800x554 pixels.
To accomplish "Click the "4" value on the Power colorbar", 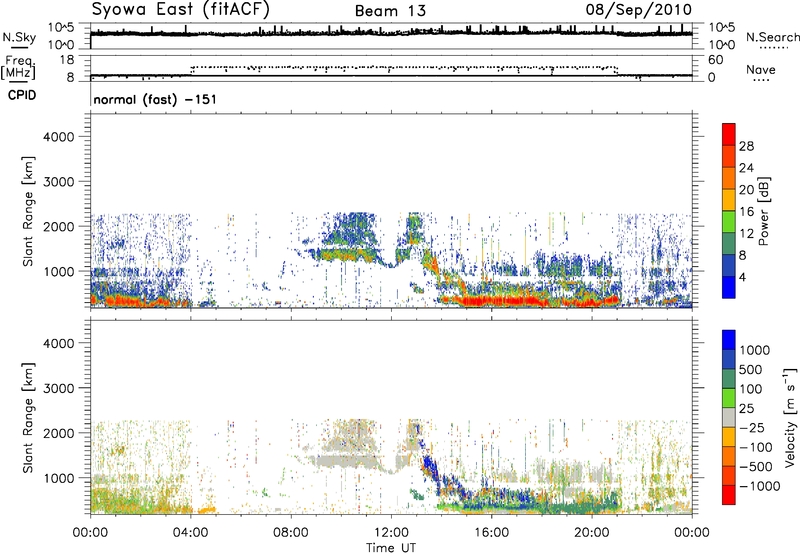I will (x=743, y=277).
